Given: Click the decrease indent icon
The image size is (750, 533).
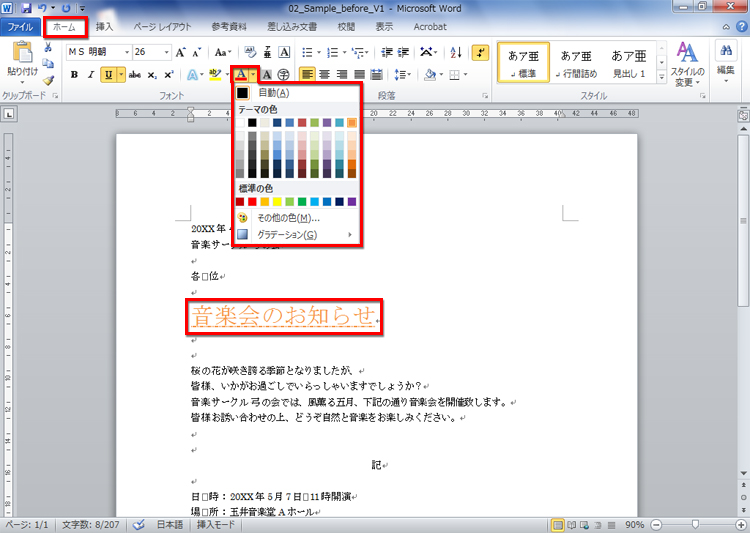Looking at the screenshot, I should (386, 52).
